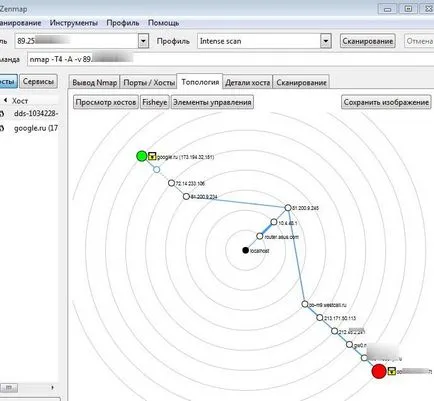Click the green google.ru host node
The image size is (434, 401).
click(x=142, y=156)
